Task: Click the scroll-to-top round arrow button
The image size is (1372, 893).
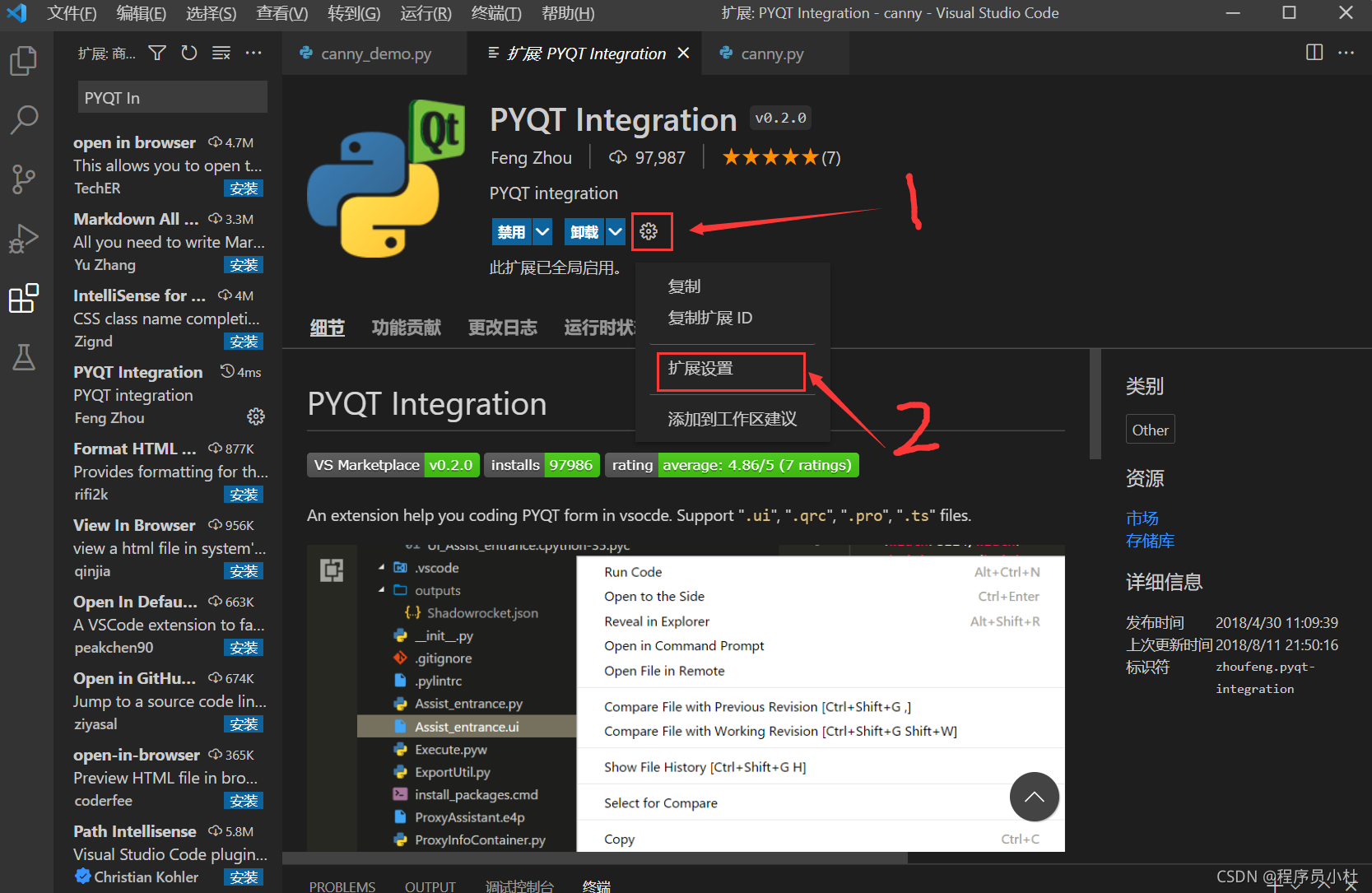Action: pyautogui.click(x=1035, y=796)
